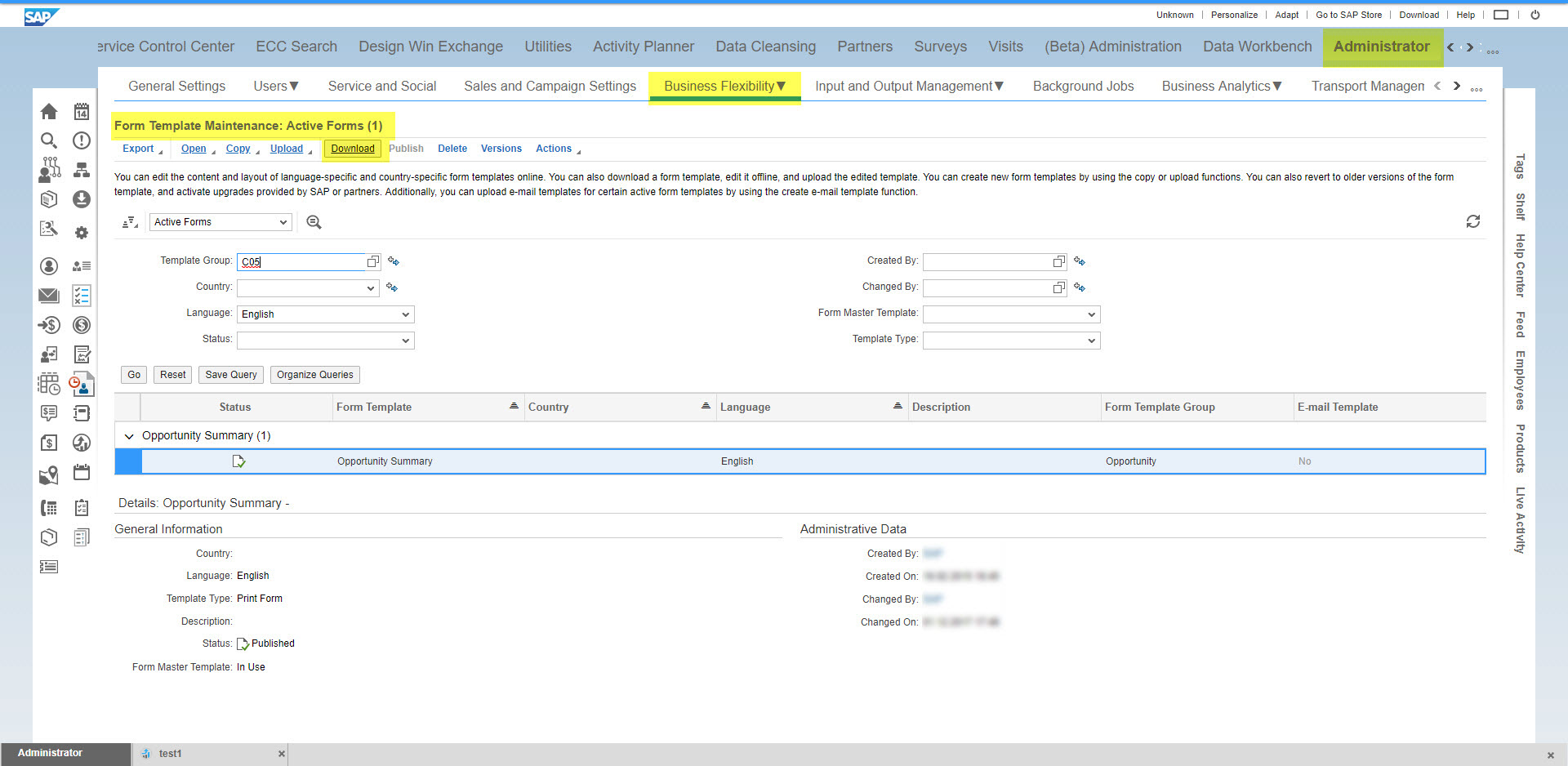Viewport: 1568px width, 766px height.
Task: Open the Background Jobs tab
Action: (1083, 86)
